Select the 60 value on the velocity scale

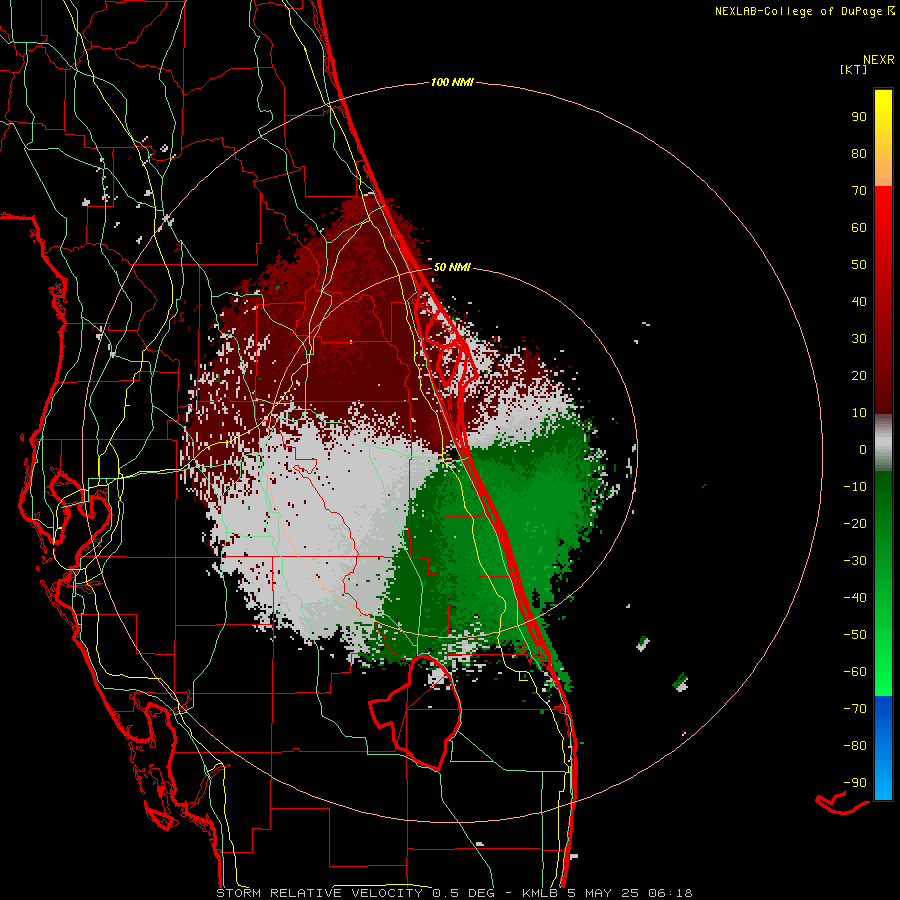859,227
